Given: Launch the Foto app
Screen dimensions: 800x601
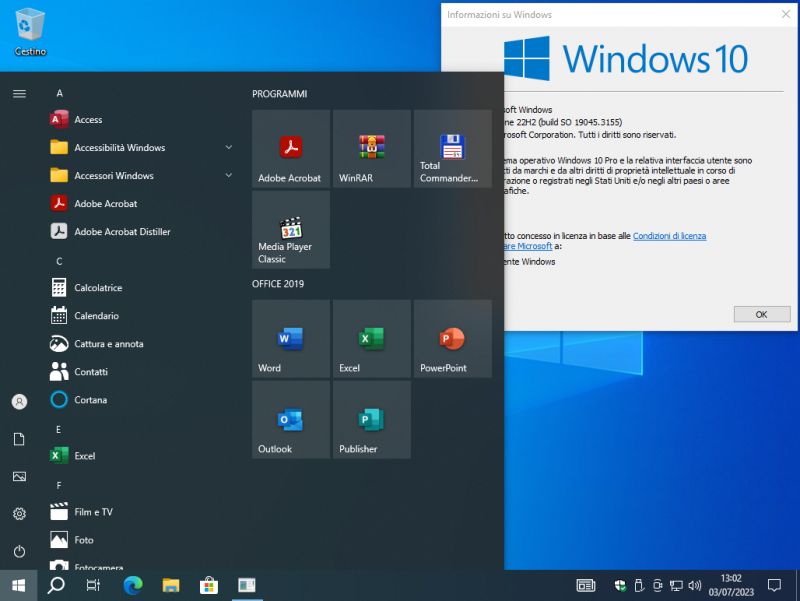Looking at the screenshot, I should coord(142,540).
